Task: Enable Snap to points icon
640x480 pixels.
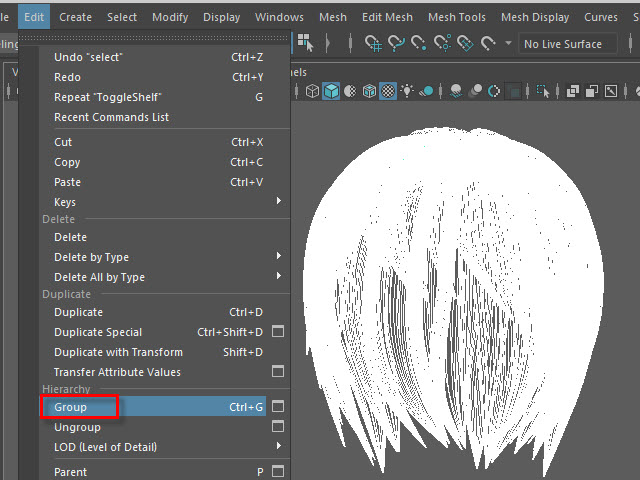Action: point(420,44)
